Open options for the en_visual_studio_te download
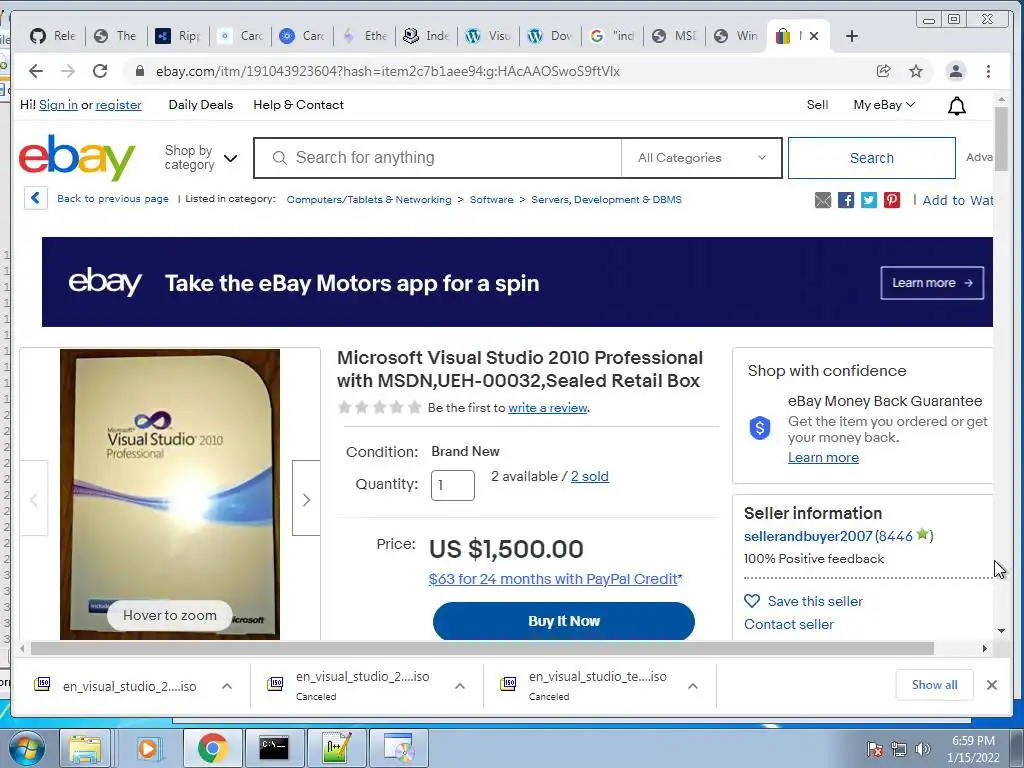Screen dimensions: 1024x768 [693, 686]
